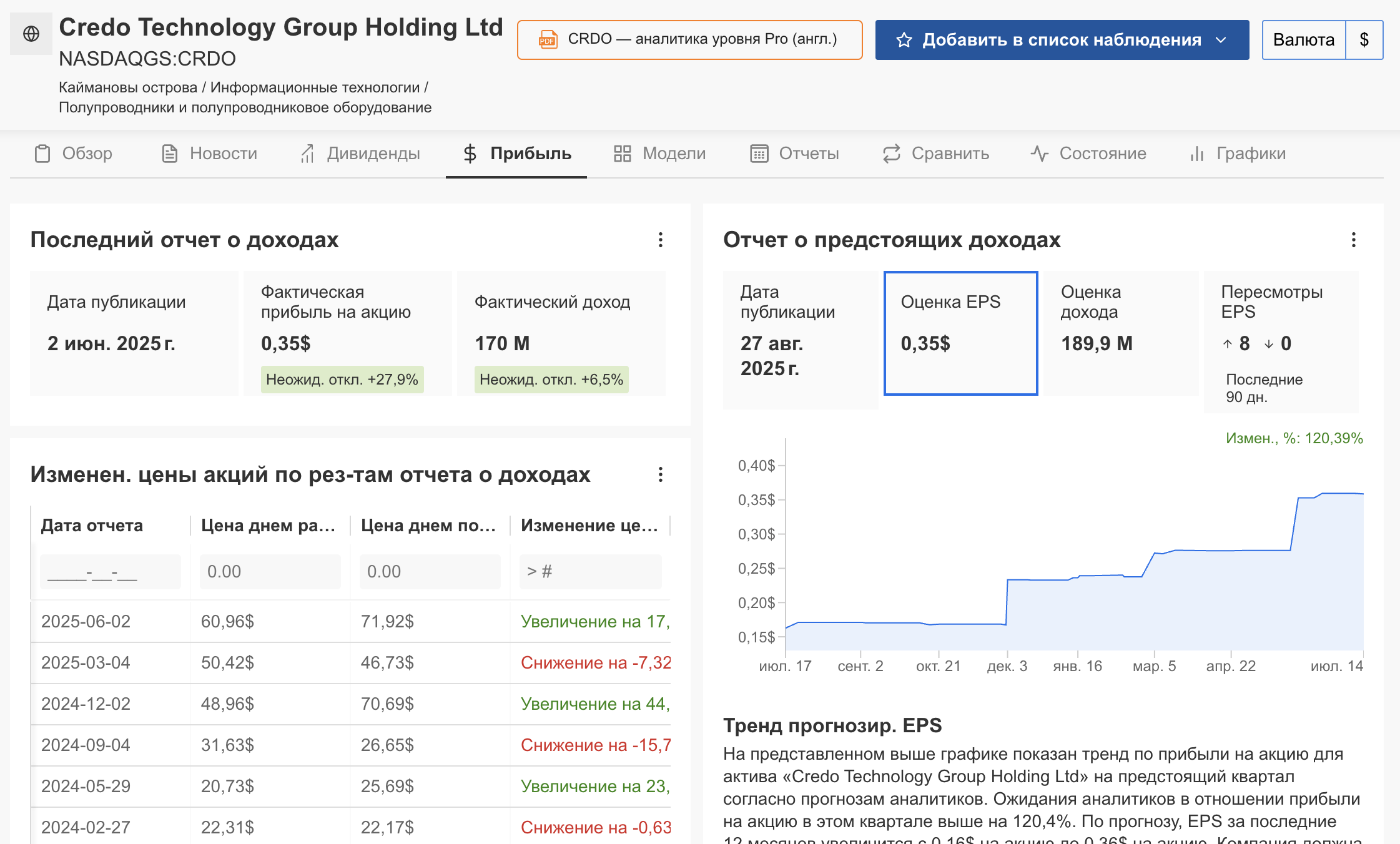Click the dollar icon on the Прибыль tab
1400x844 pixels.
tap(470, 154)
